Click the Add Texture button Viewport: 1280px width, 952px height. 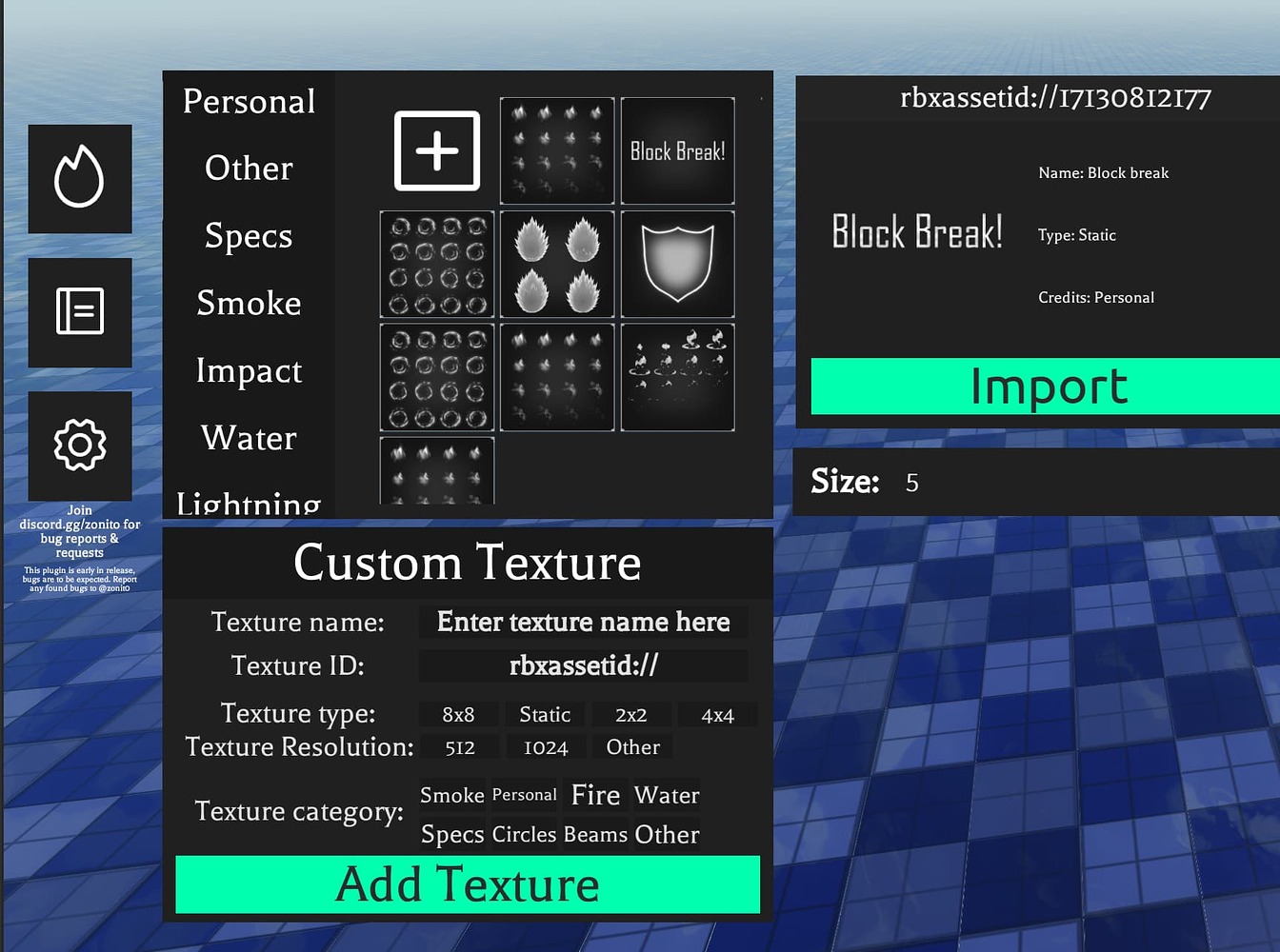467,884
